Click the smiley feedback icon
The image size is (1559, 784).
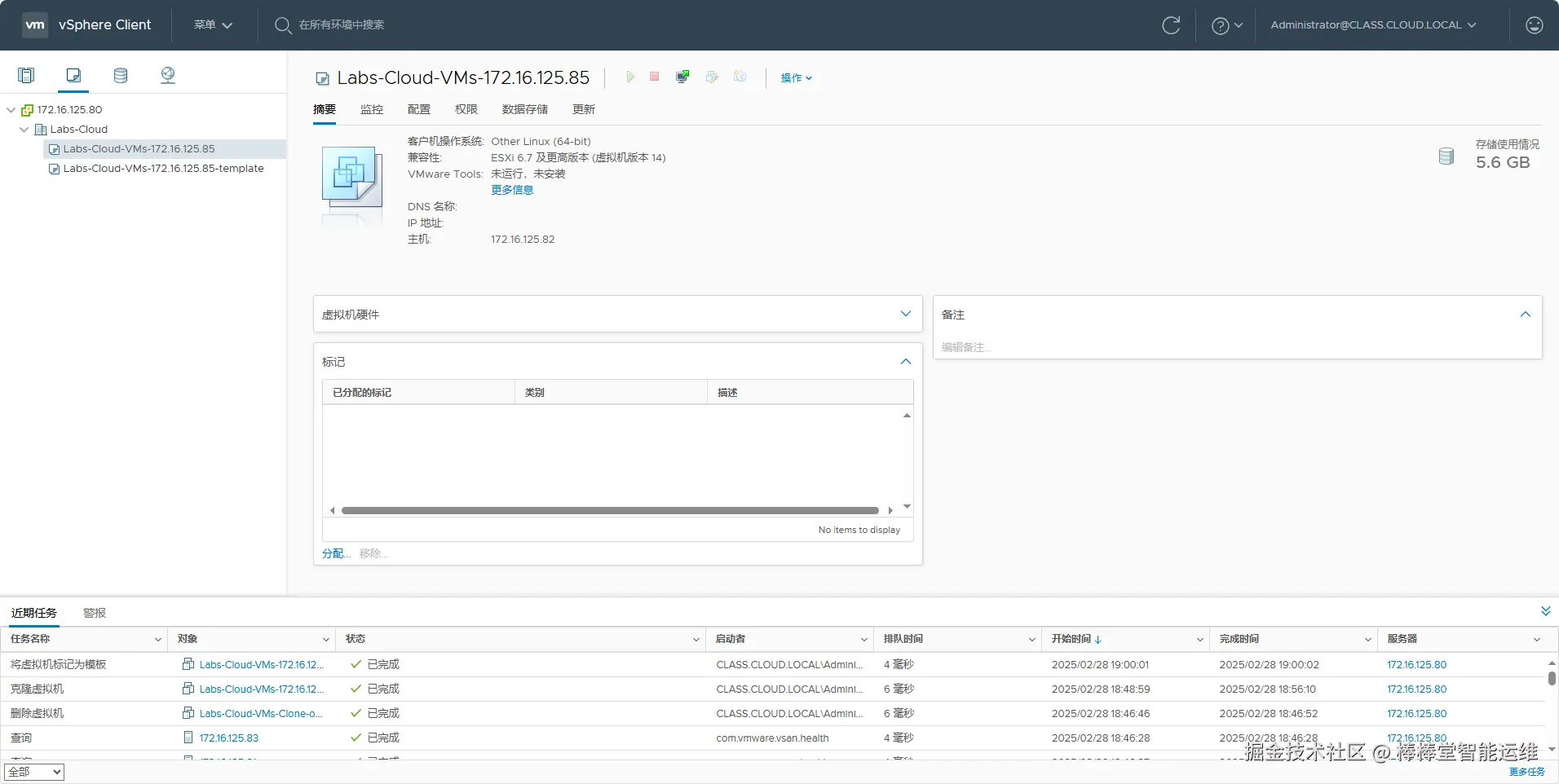[1535, 25]
